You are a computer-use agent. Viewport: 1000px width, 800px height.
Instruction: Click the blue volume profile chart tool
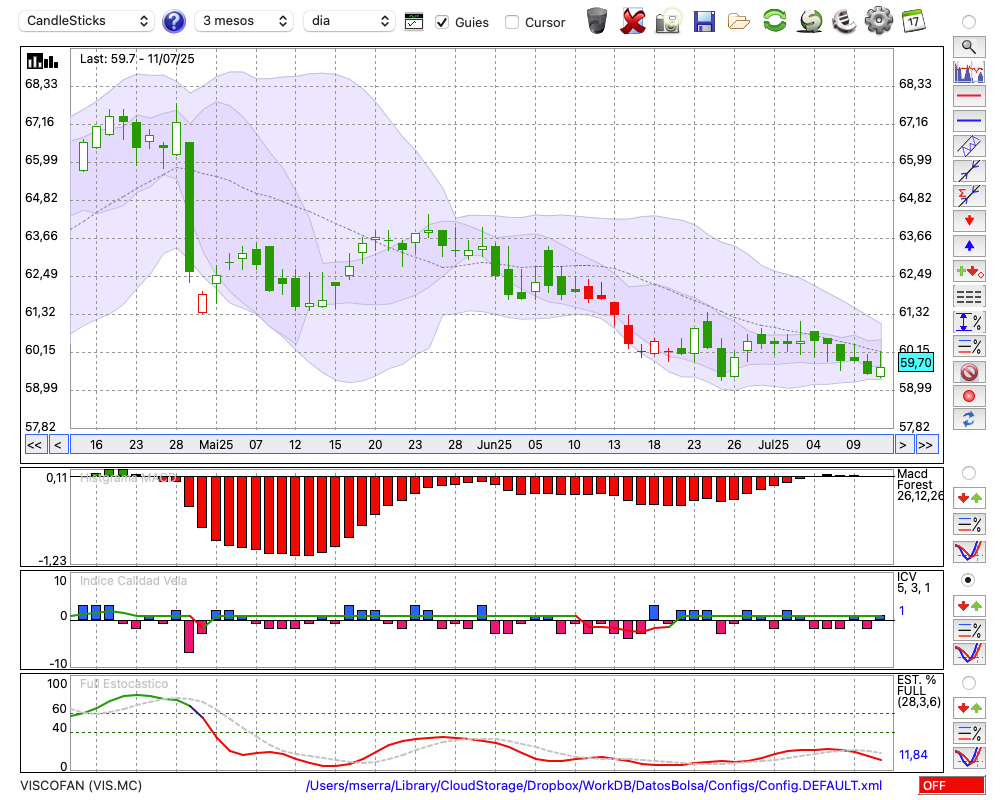(969, 71)
